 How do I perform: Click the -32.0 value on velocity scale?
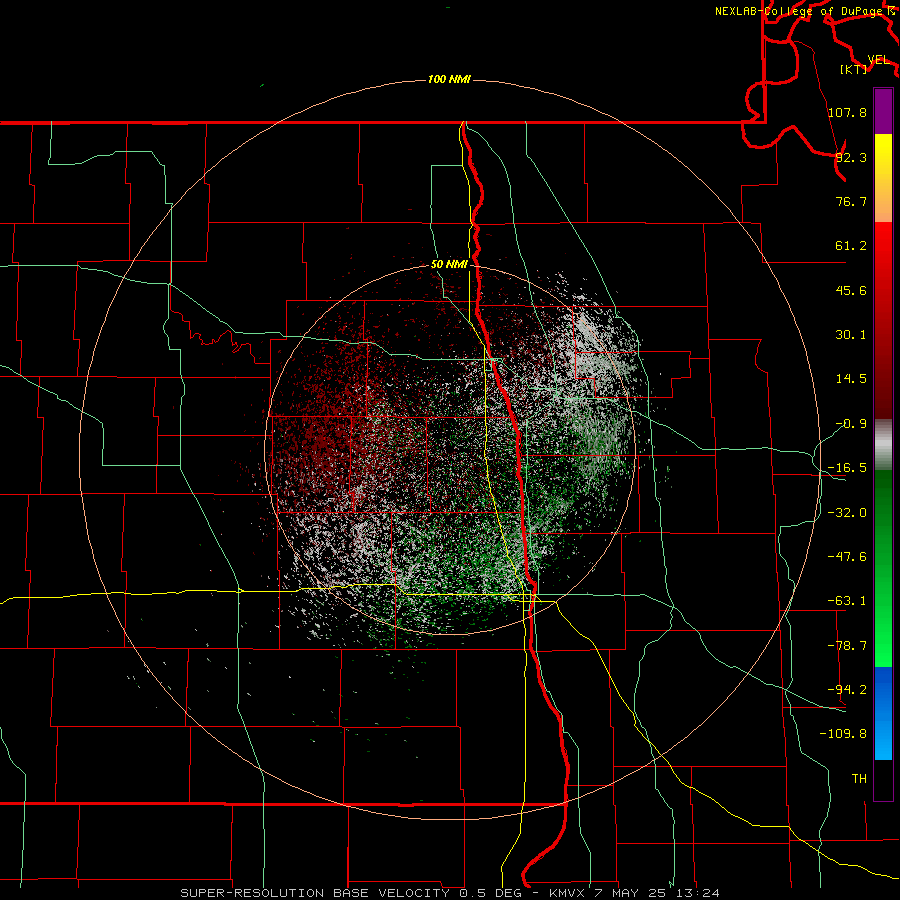[847, 513]
